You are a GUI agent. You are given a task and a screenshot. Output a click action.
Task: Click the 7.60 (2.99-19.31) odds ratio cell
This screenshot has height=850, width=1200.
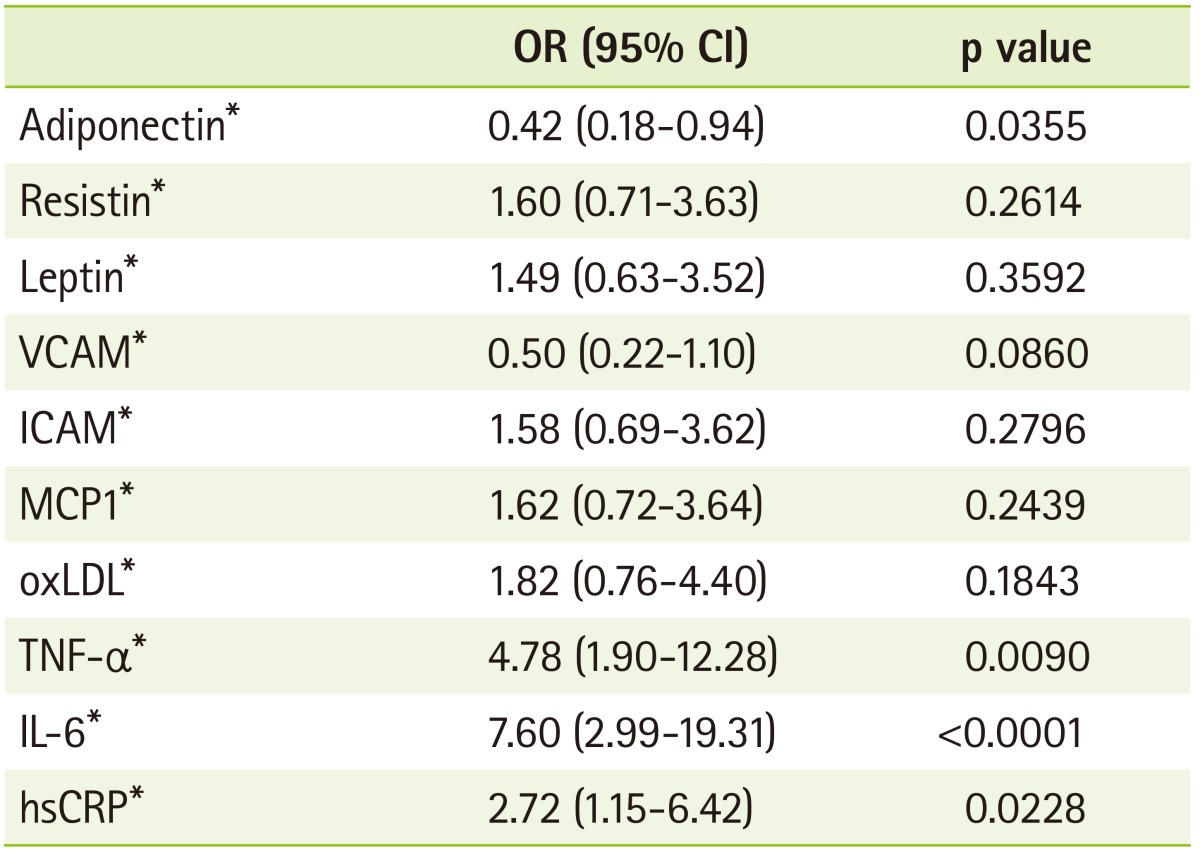pos(627,734)
